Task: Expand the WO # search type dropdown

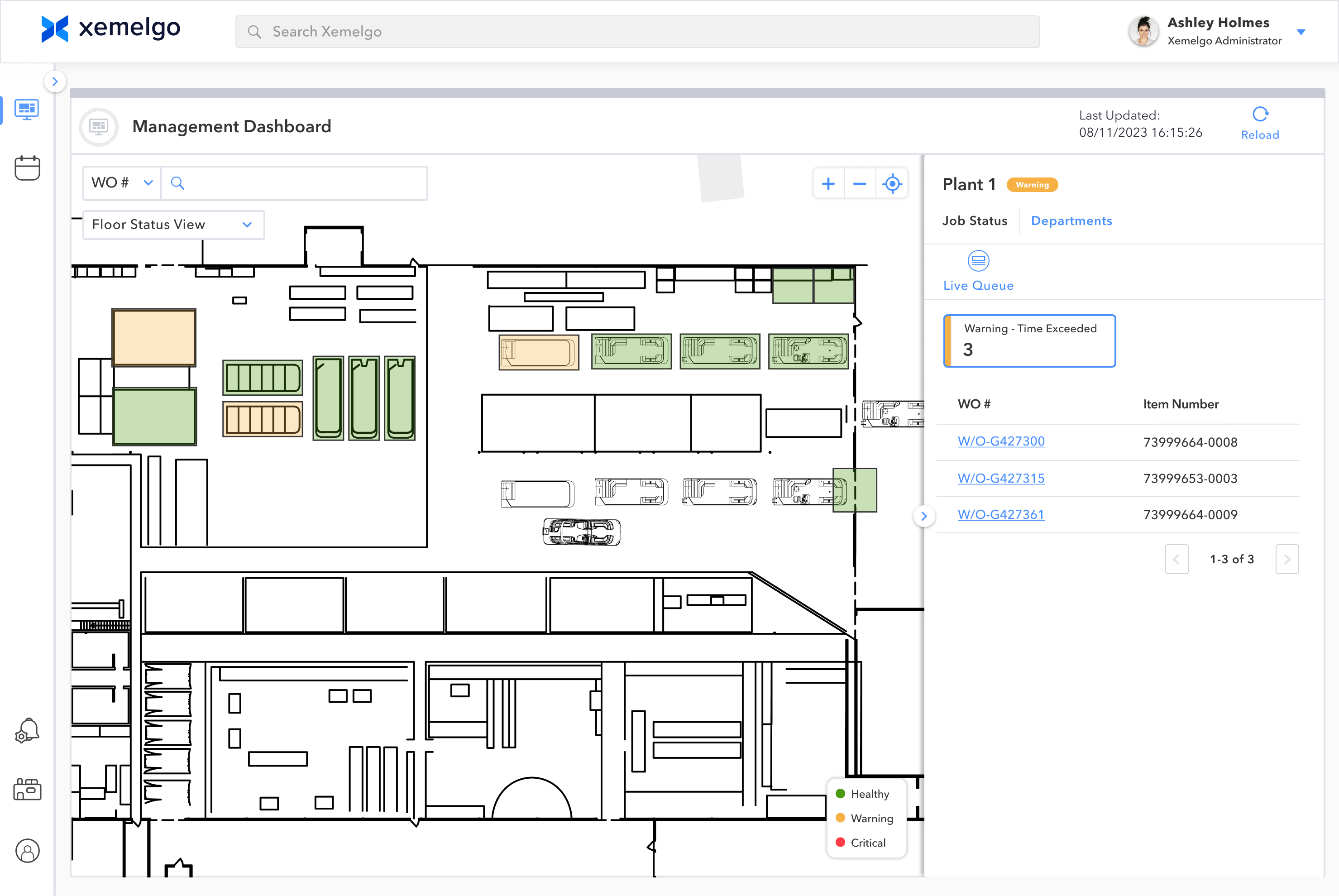Action: click(x=122, y=183)
